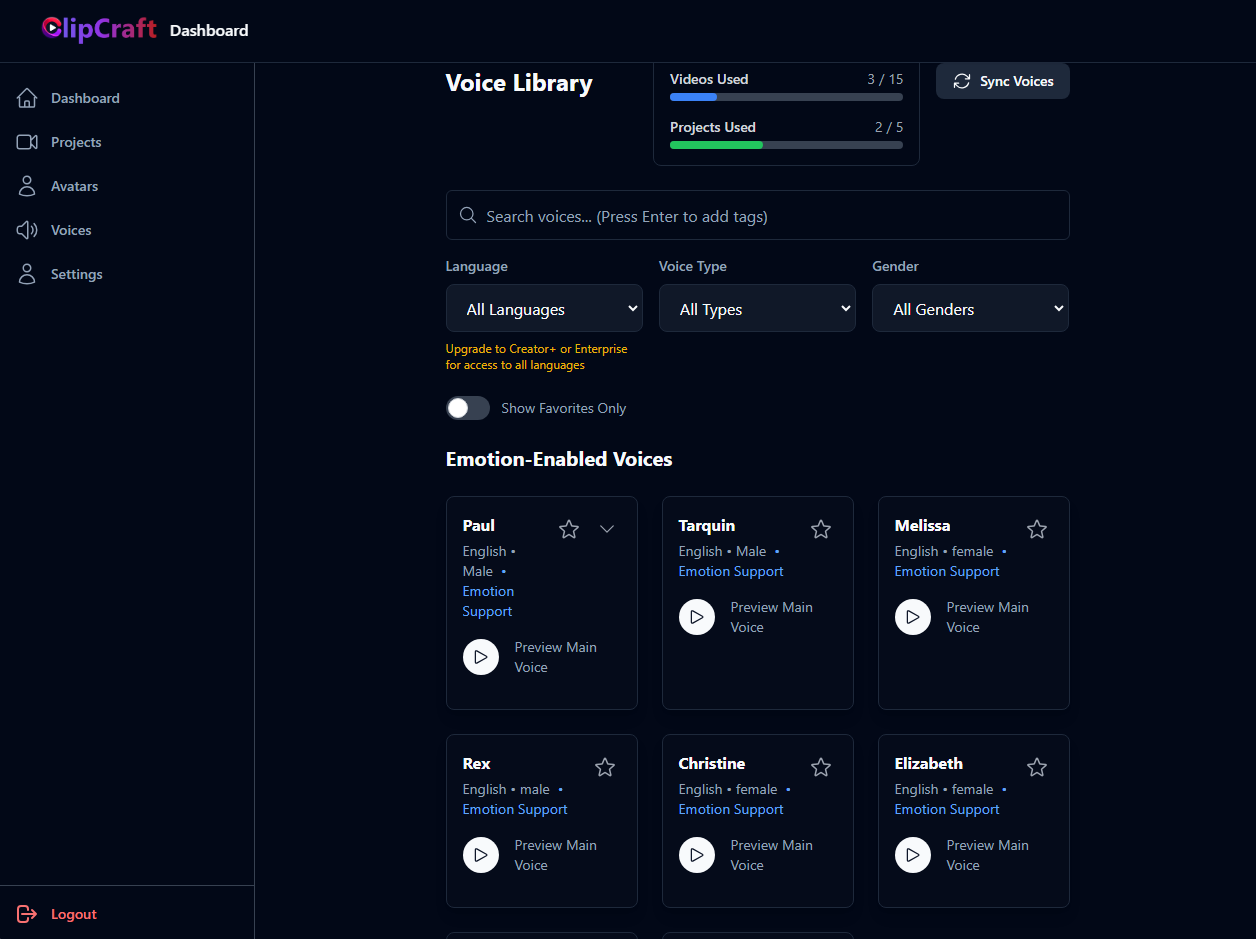The width and height of the screenshot is (1256, 939).
Task: Click the Dashboard home icon
Action: pos(27,98)
